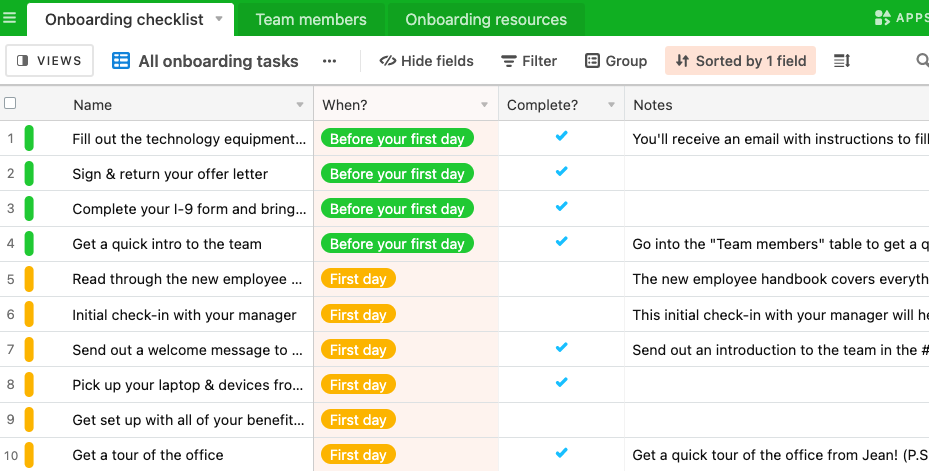
Task: Expand the When? column dropdown arrow
Action: (x=485, y=105)
